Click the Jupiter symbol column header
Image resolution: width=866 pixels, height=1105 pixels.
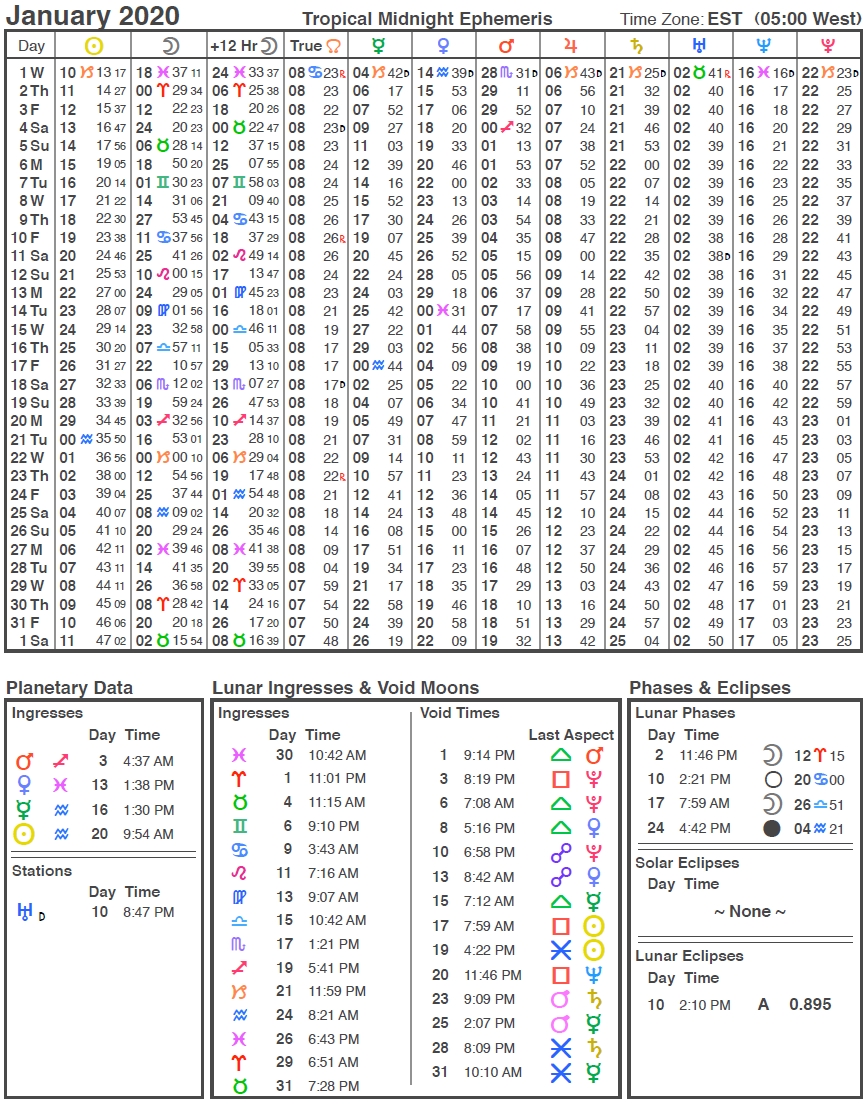(571, 47)
